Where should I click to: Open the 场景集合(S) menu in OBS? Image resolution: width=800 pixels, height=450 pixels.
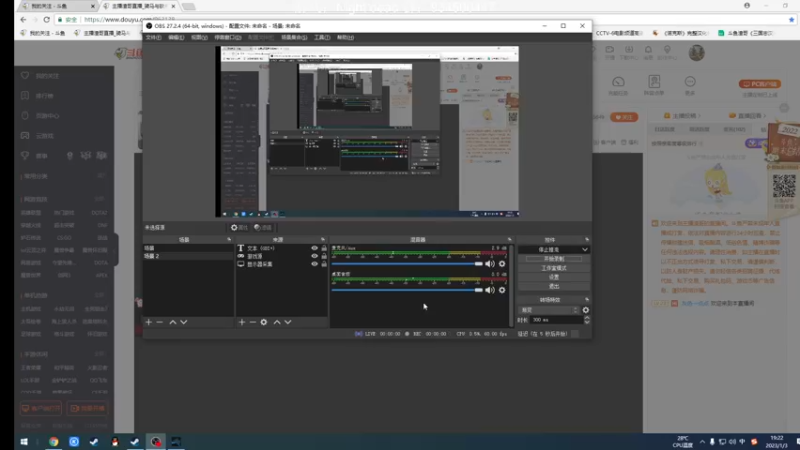click(294, 37)
